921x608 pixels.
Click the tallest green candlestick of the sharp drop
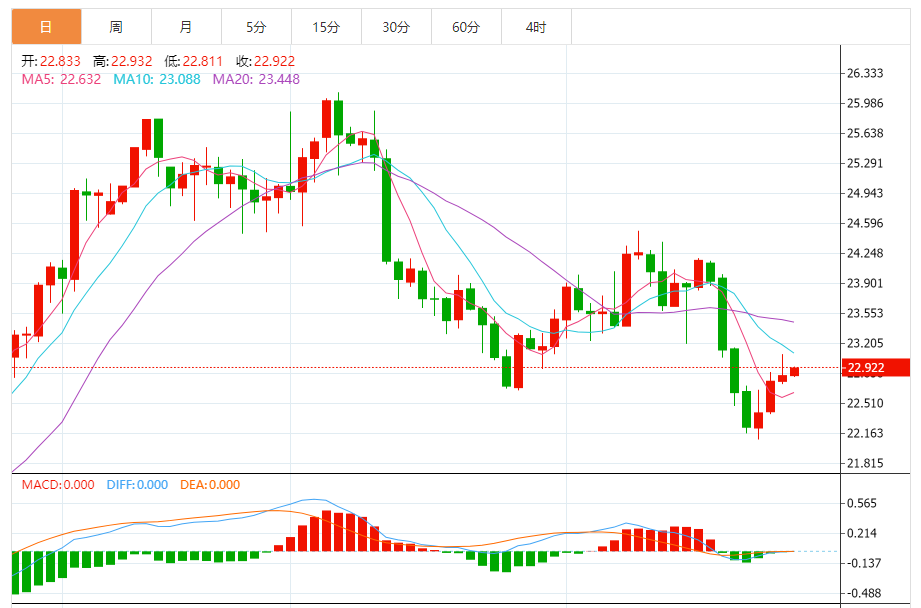386,210
